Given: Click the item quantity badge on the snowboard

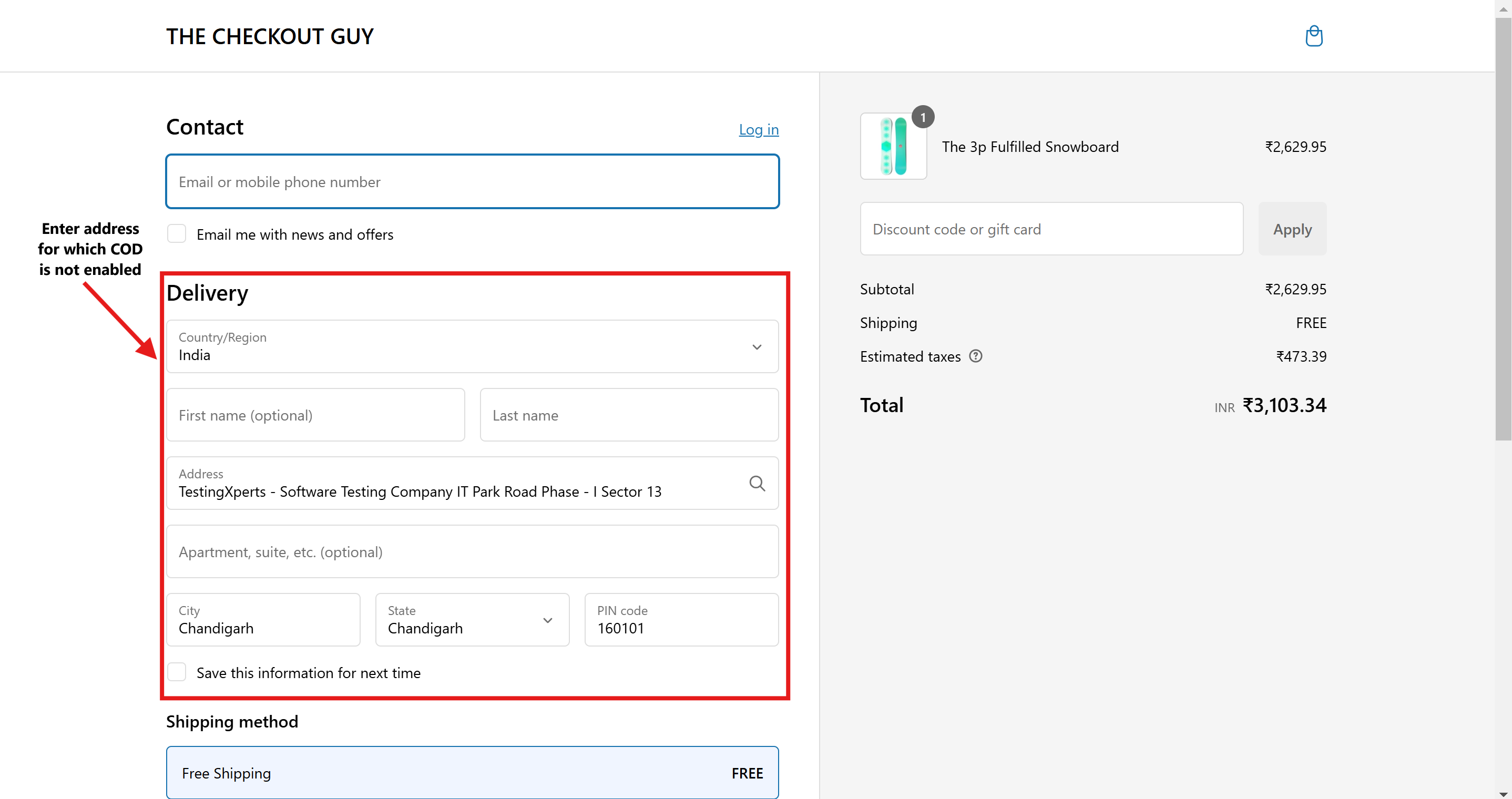Looking at the screenshot, I should [923, 117].
